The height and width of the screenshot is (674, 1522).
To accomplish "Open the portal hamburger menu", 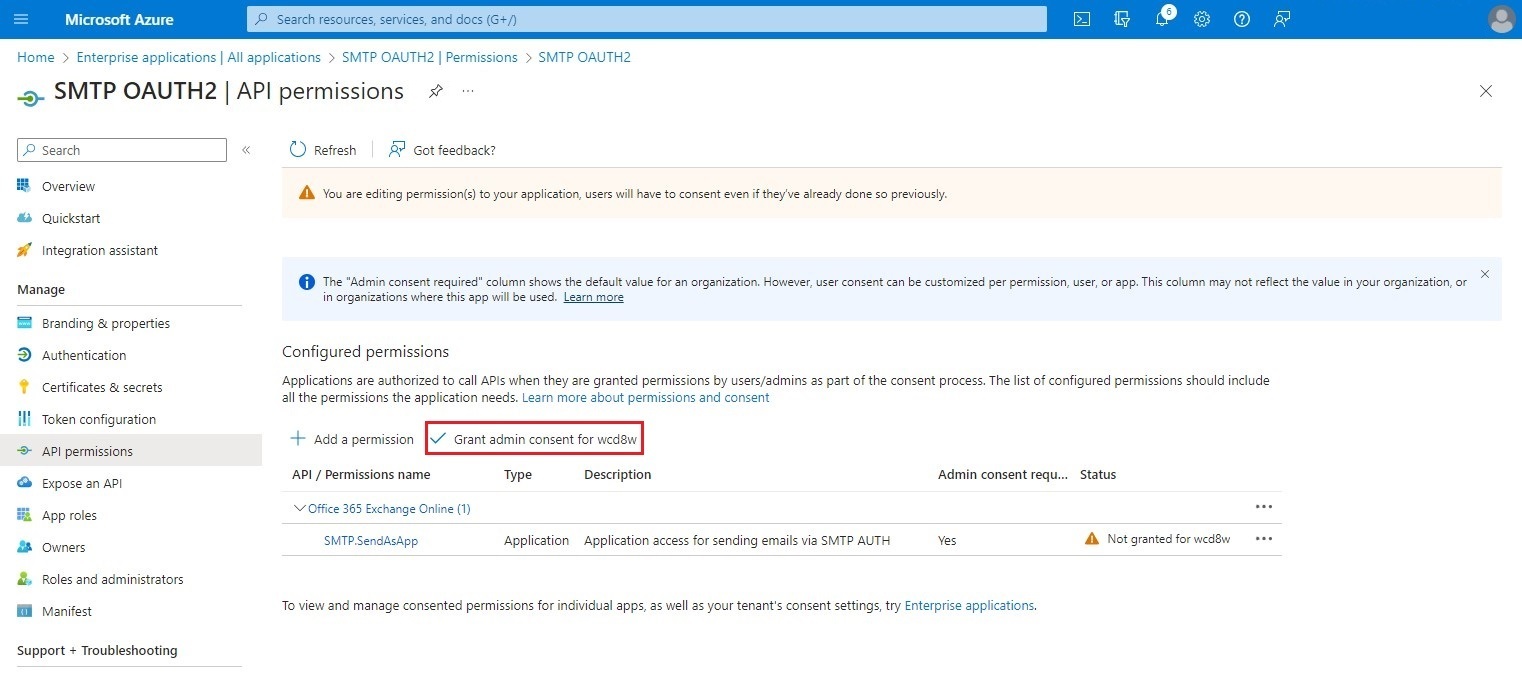I will point(21,19).
